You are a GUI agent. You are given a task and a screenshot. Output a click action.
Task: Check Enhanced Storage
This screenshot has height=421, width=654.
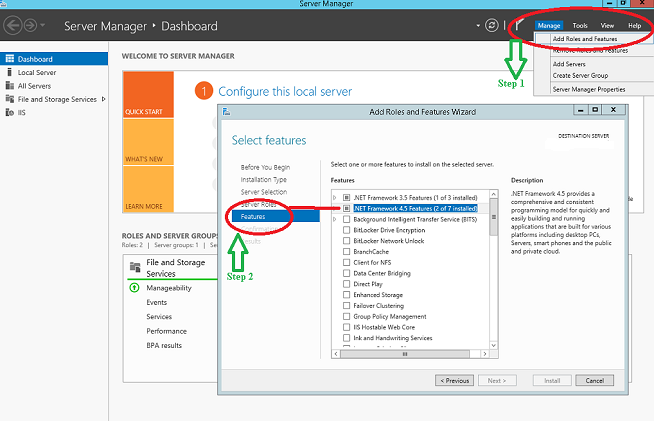tap(346, 295)
